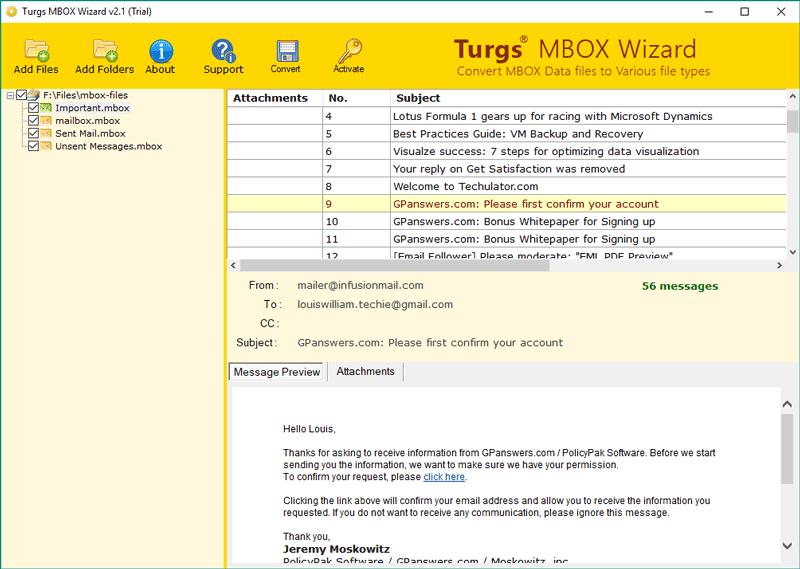The height and width of the screenshot is (569, 800).
Task: Click the recipient louiswilliam.techie@gmail.com
Action: (x=375, y=304)
